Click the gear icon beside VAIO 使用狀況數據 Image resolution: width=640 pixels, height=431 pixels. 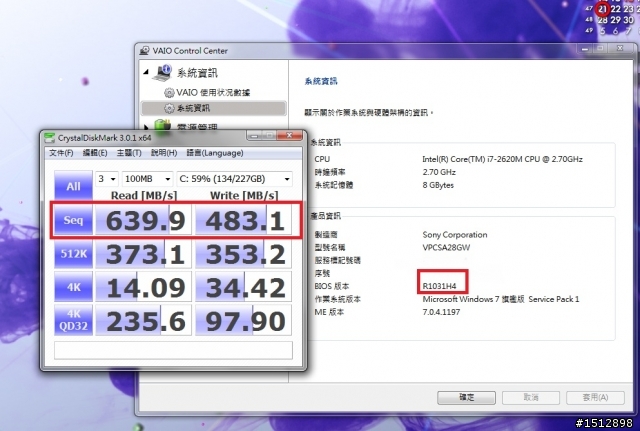169,93
